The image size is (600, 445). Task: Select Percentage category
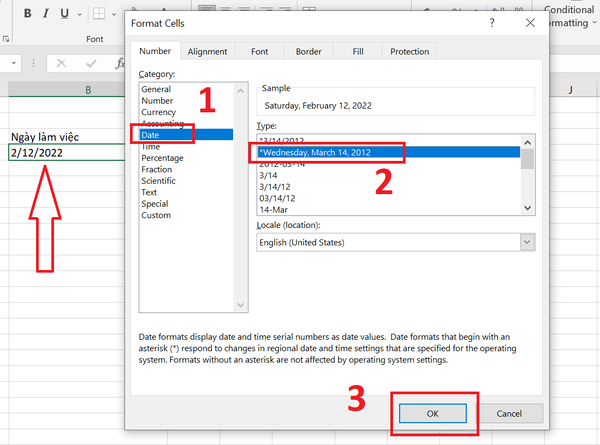point(186,158)
